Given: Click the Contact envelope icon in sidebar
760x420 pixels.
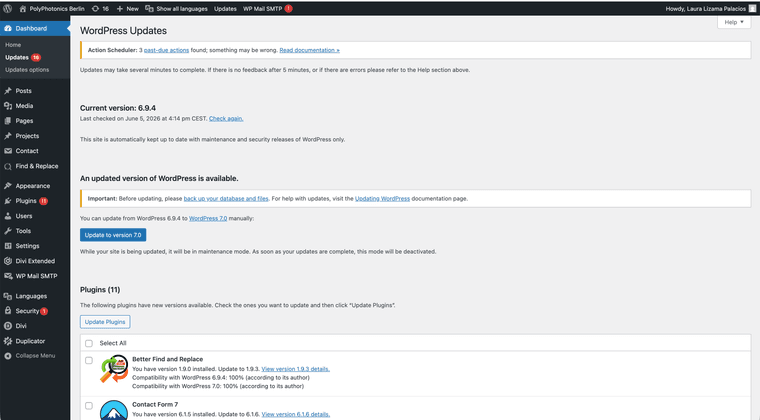Looking at the screenshot, I should pyautogui.click(x=8, y=151).
